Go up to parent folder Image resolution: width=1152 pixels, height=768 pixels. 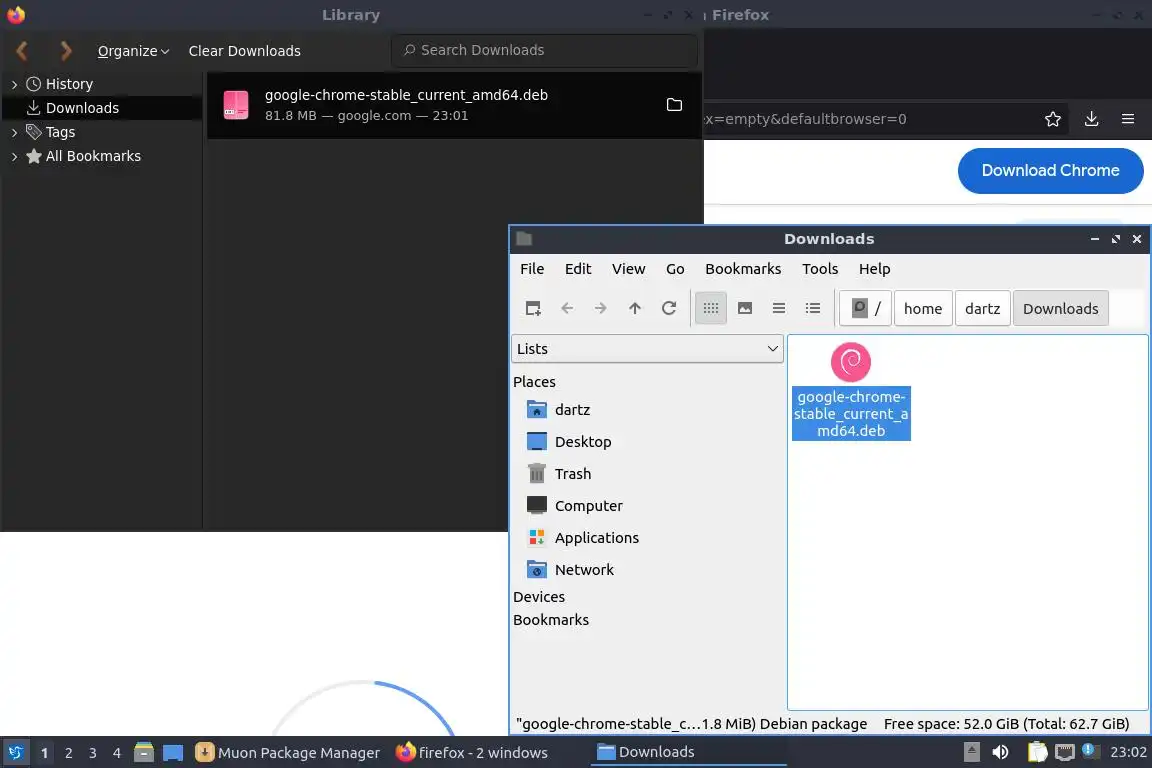point(635,309)
